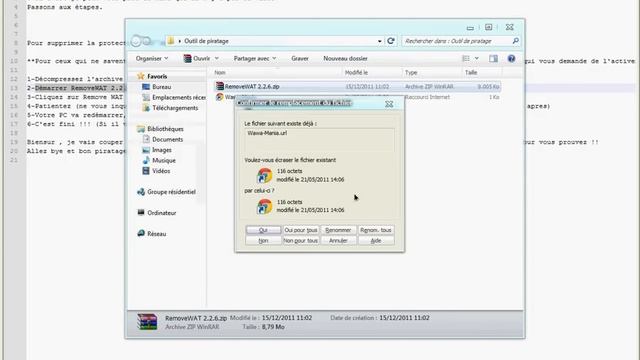
Task: Select Groupe résidentiel in the sidebar
Action: click(x=171, y=192)
